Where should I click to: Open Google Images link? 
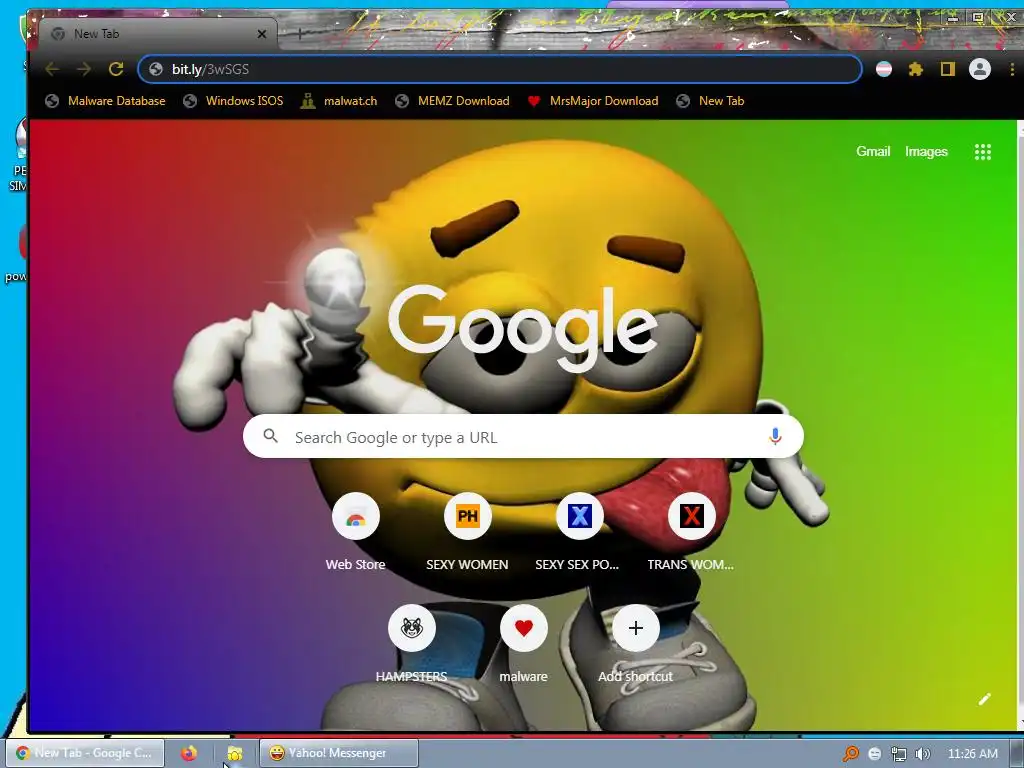click(926, 152)
